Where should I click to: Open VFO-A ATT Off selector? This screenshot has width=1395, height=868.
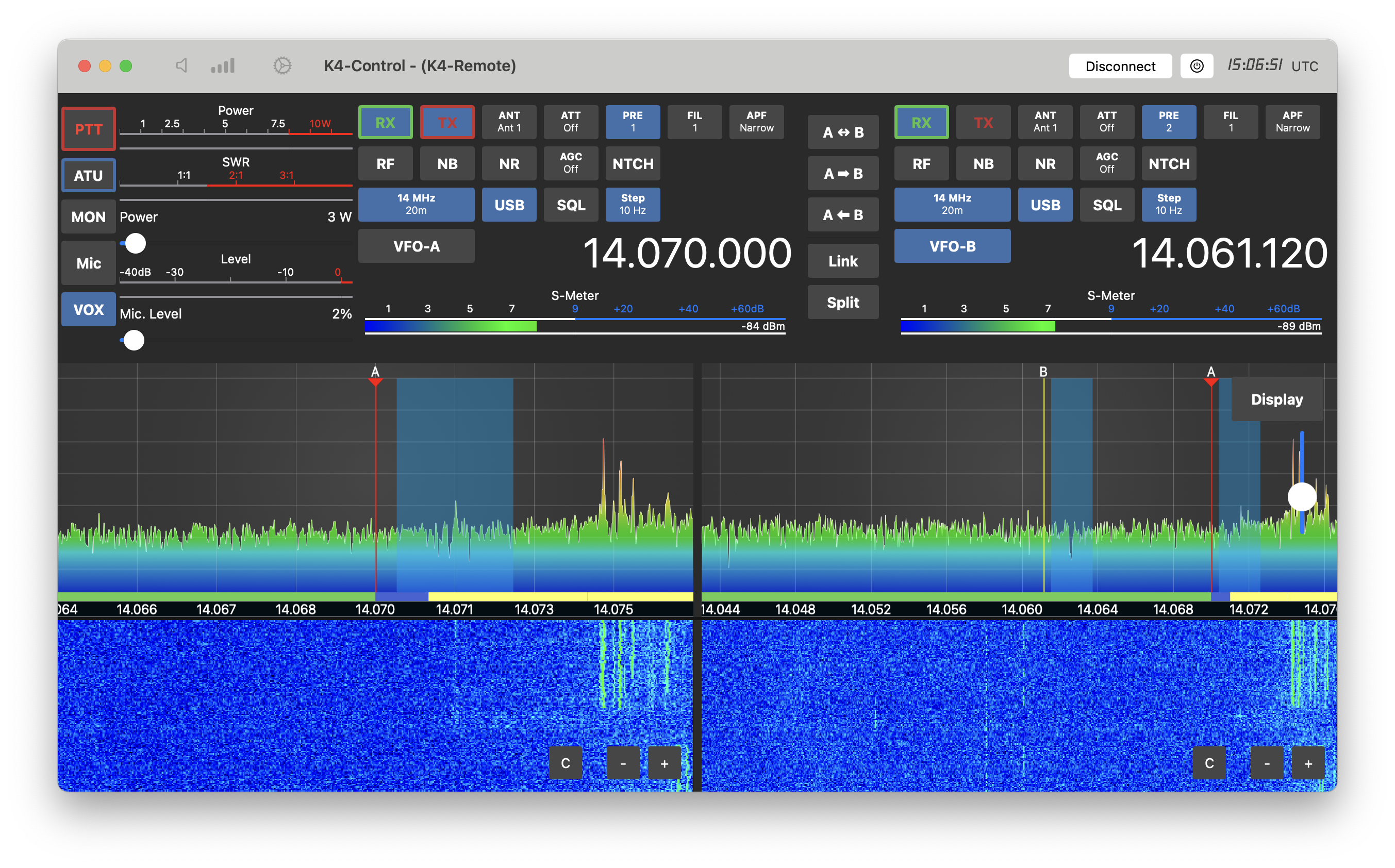571,122
